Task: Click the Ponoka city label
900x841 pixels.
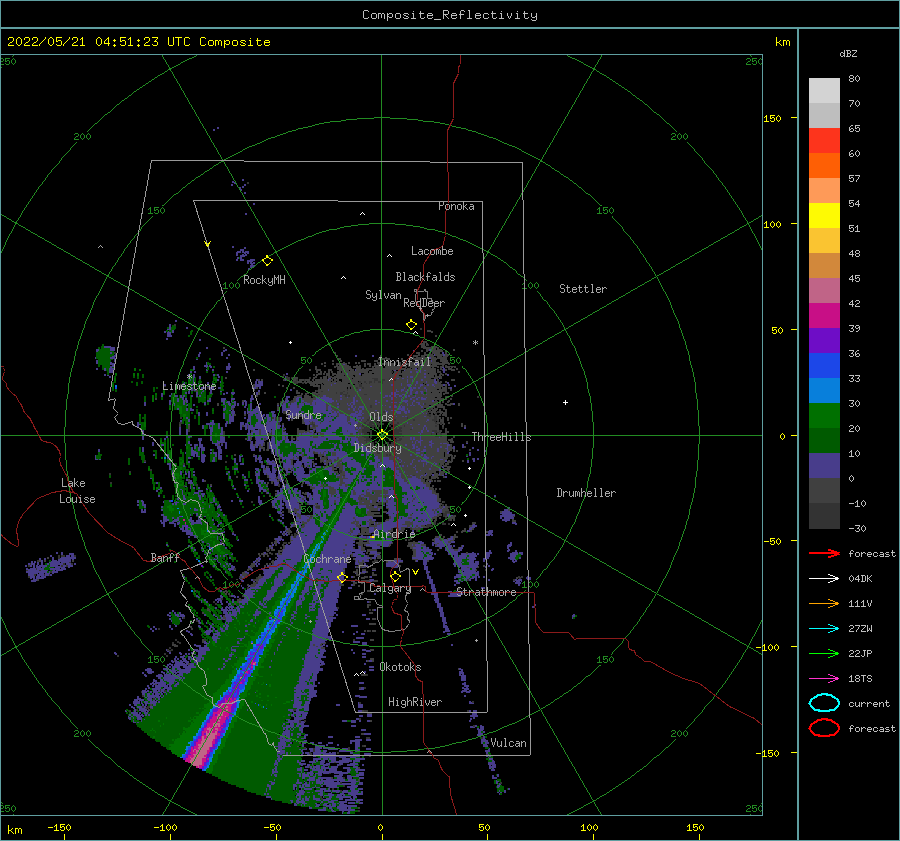Action: click(x=456, y=206)
